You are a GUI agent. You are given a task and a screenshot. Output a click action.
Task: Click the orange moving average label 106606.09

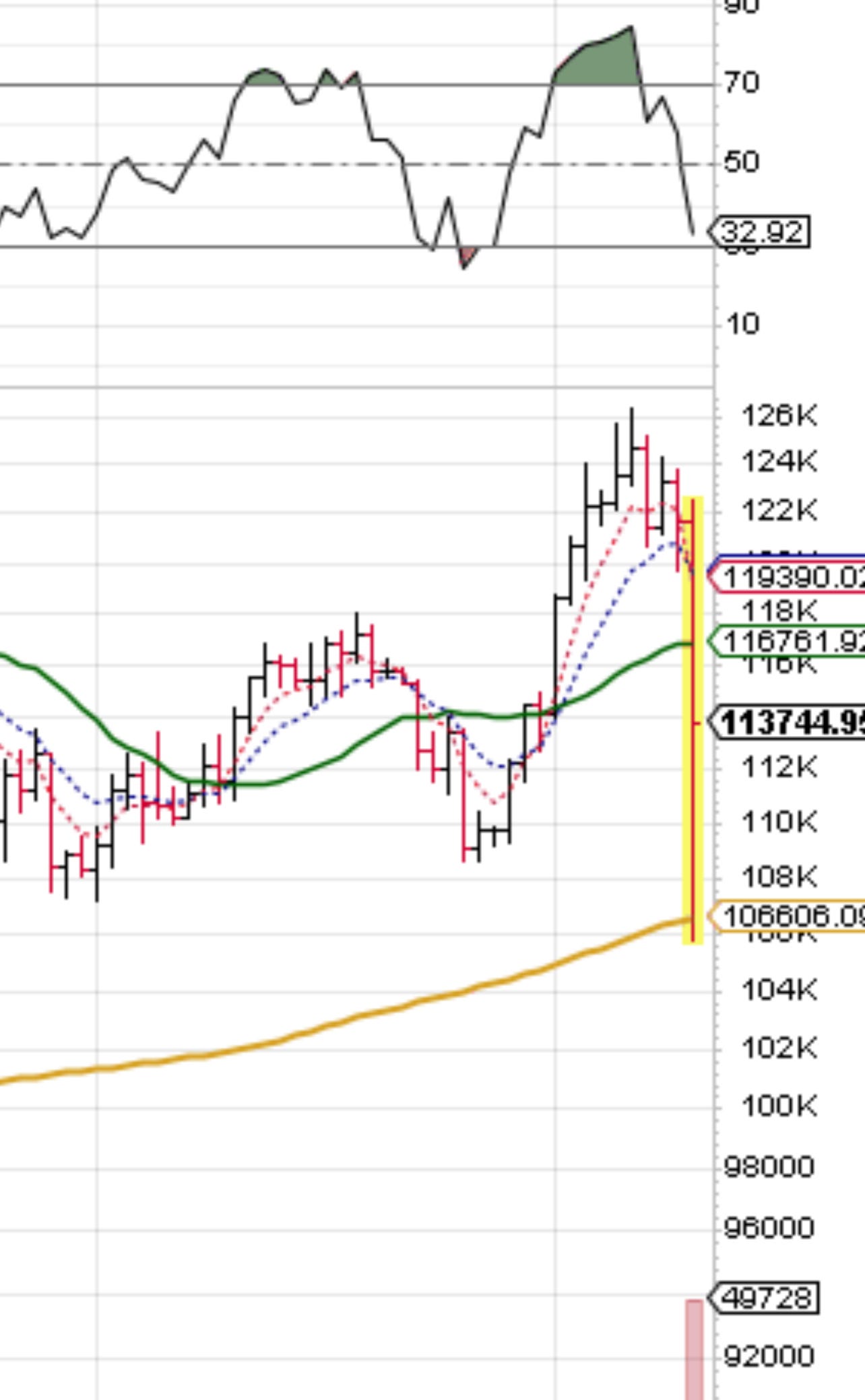point(787,916)
